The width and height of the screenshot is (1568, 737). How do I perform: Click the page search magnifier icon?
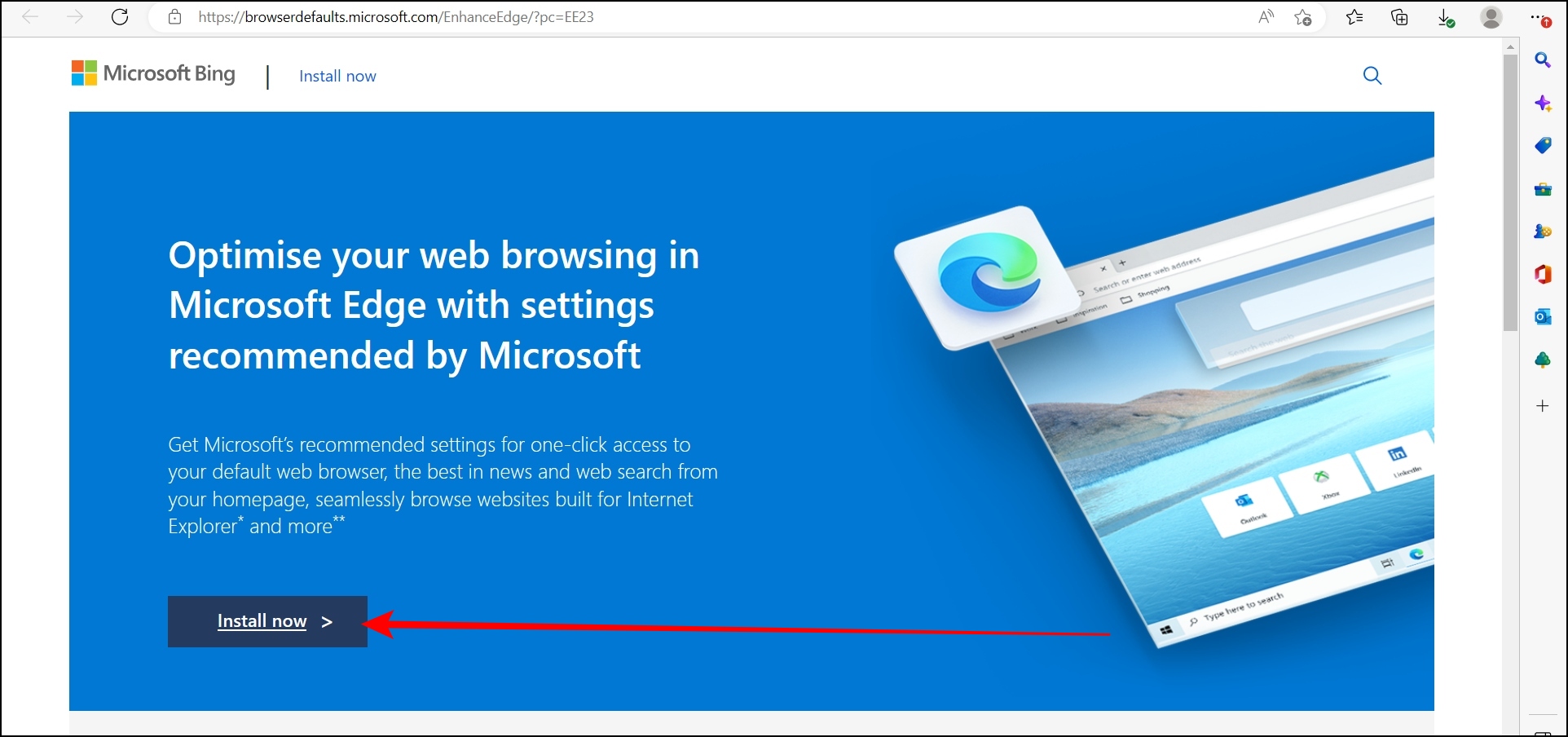click(x=1372, y=76)
